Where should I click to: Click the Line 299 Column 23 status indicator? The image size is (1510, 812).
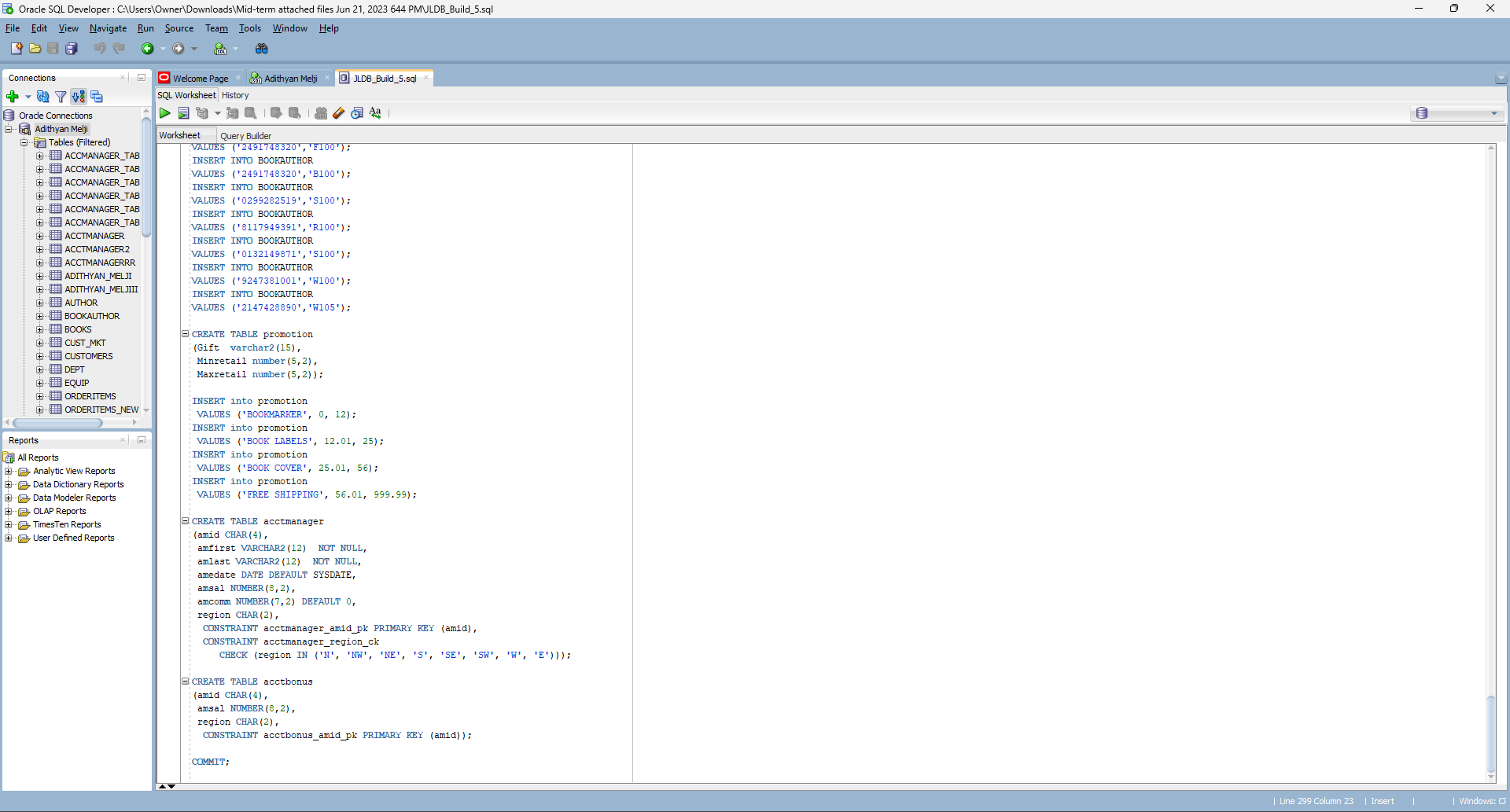(1316, 801)
